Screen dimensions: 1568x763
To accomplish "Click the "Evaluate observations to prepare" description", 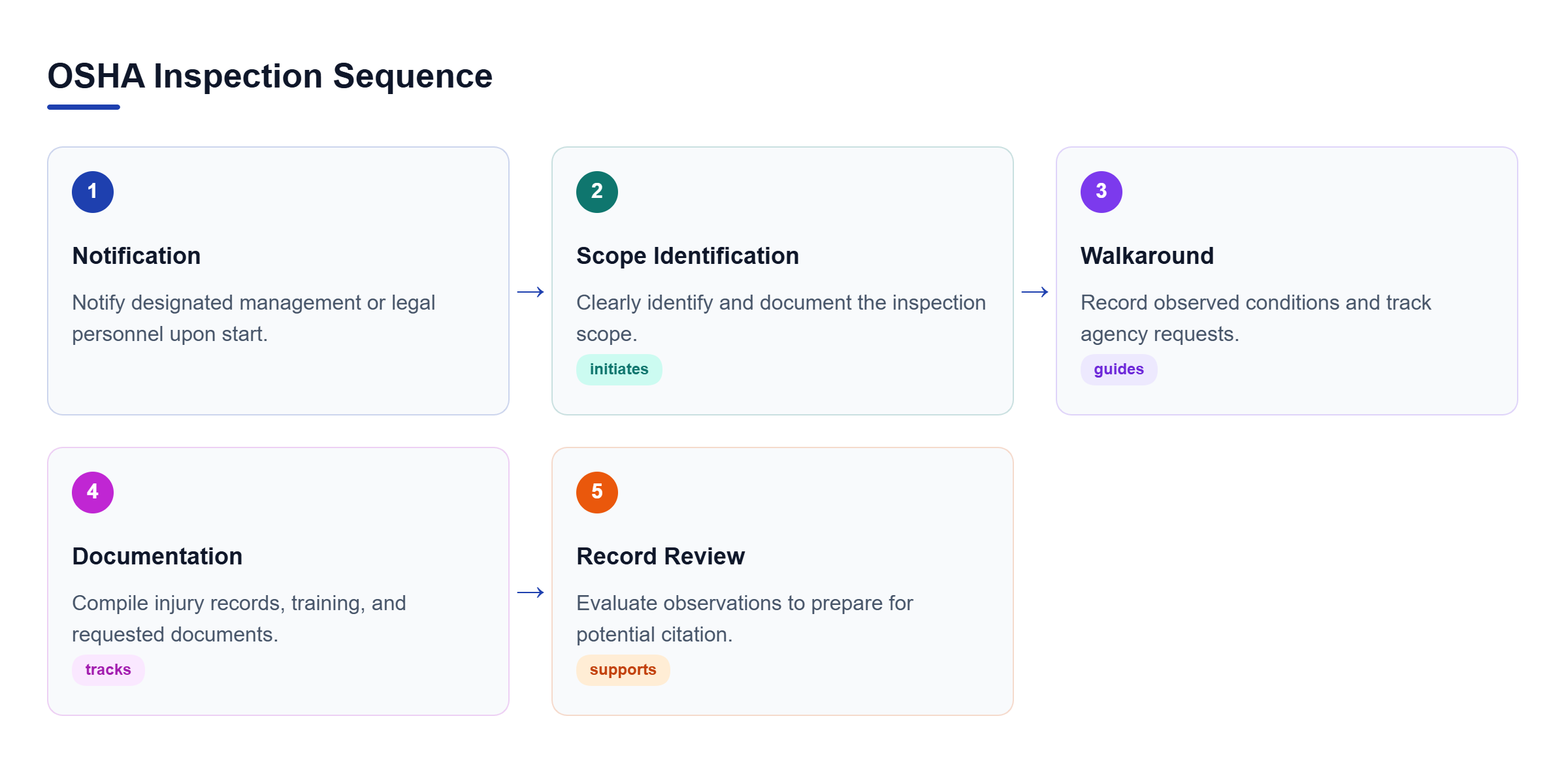I will (745, 619).
